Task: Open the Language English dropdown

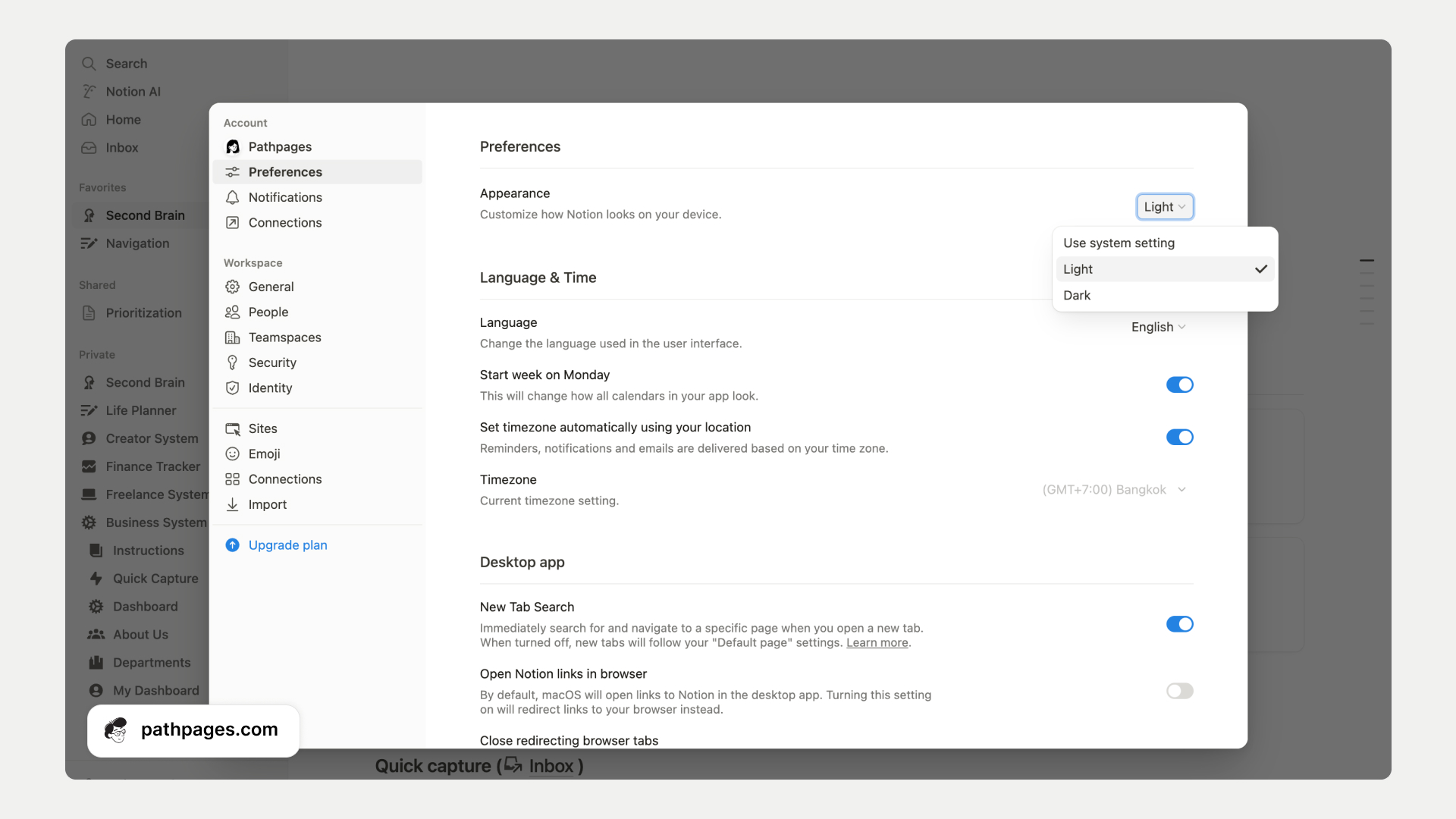Action: click(x=1159, y=327)
